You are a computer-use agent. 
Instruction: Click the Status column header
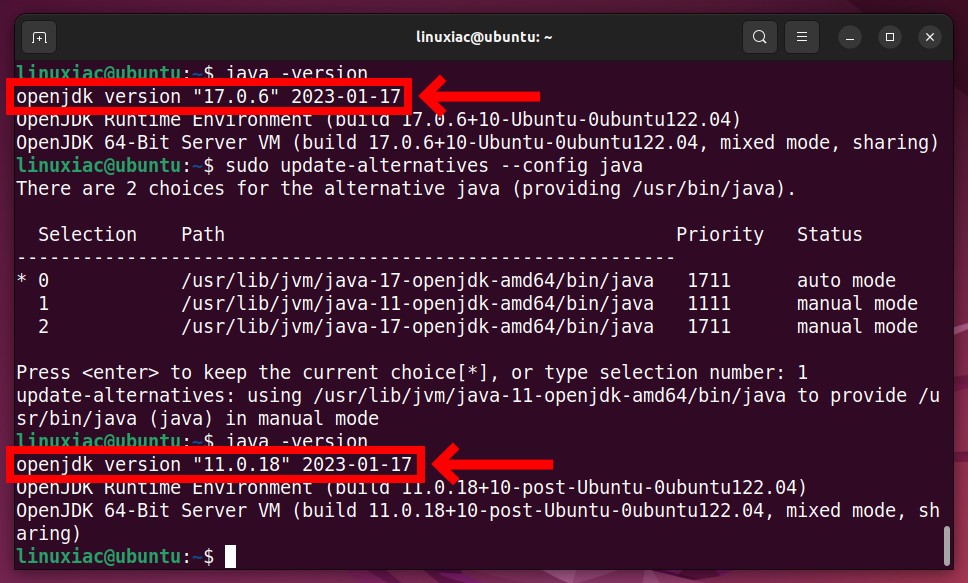tap(829, 235)
